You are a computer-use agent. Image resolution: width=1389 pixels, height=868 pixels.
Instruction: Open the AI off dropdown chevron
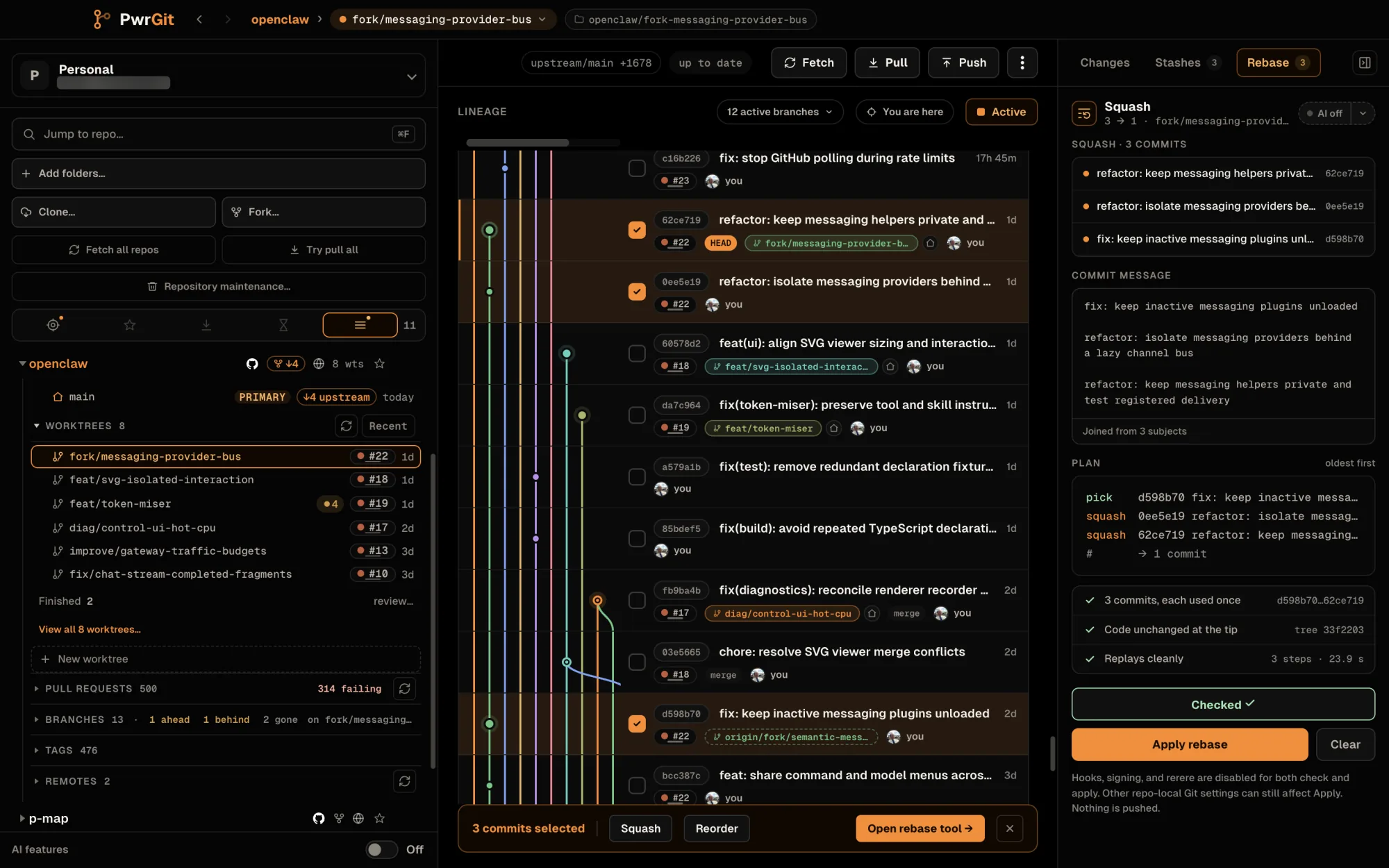[1363, 113]
